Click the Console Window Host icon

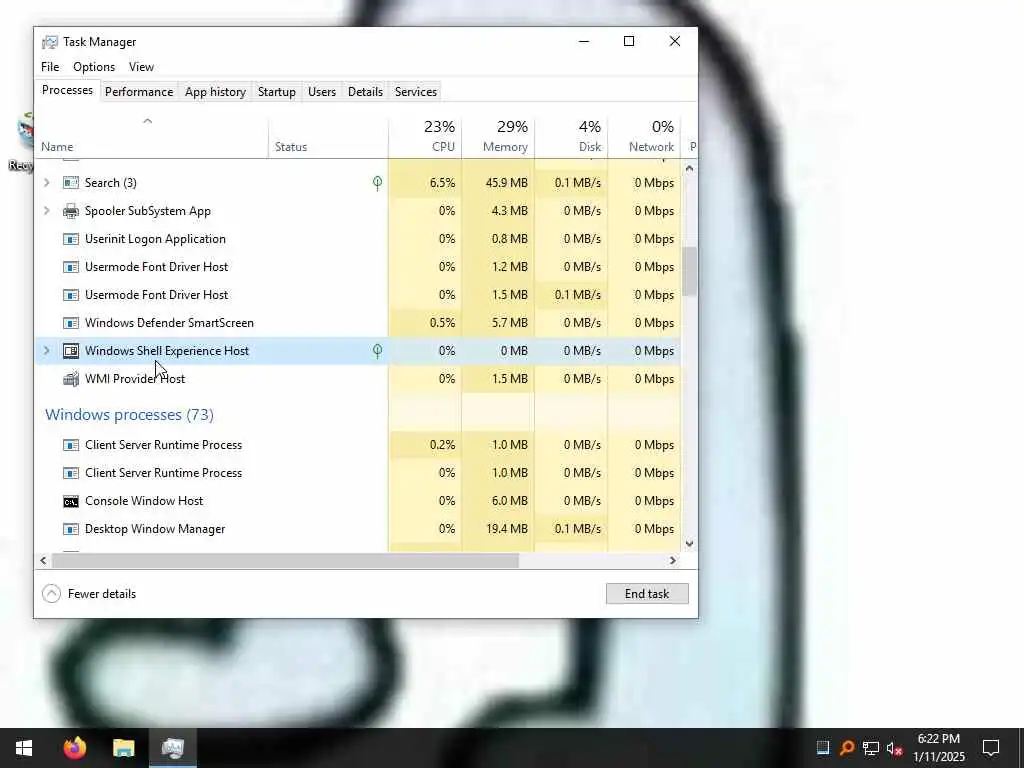click(x=71, y=501)
